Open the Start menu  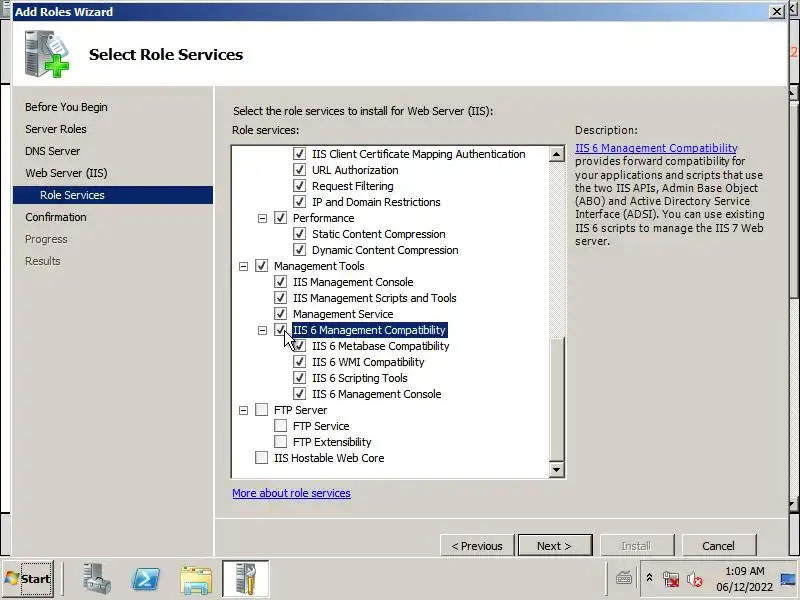click(x=29, y=579)
